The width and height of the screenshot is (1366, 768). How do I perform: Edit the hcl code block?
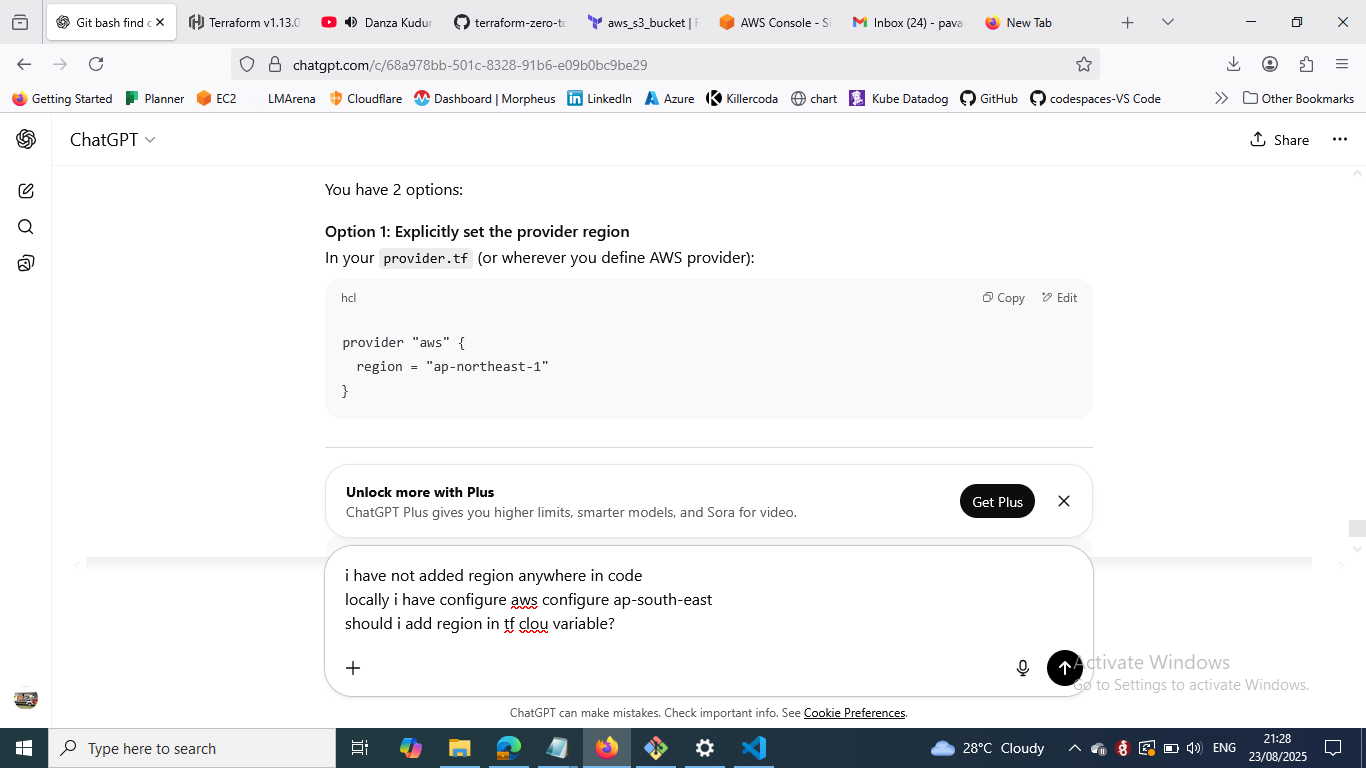[x=1059, y=298]
